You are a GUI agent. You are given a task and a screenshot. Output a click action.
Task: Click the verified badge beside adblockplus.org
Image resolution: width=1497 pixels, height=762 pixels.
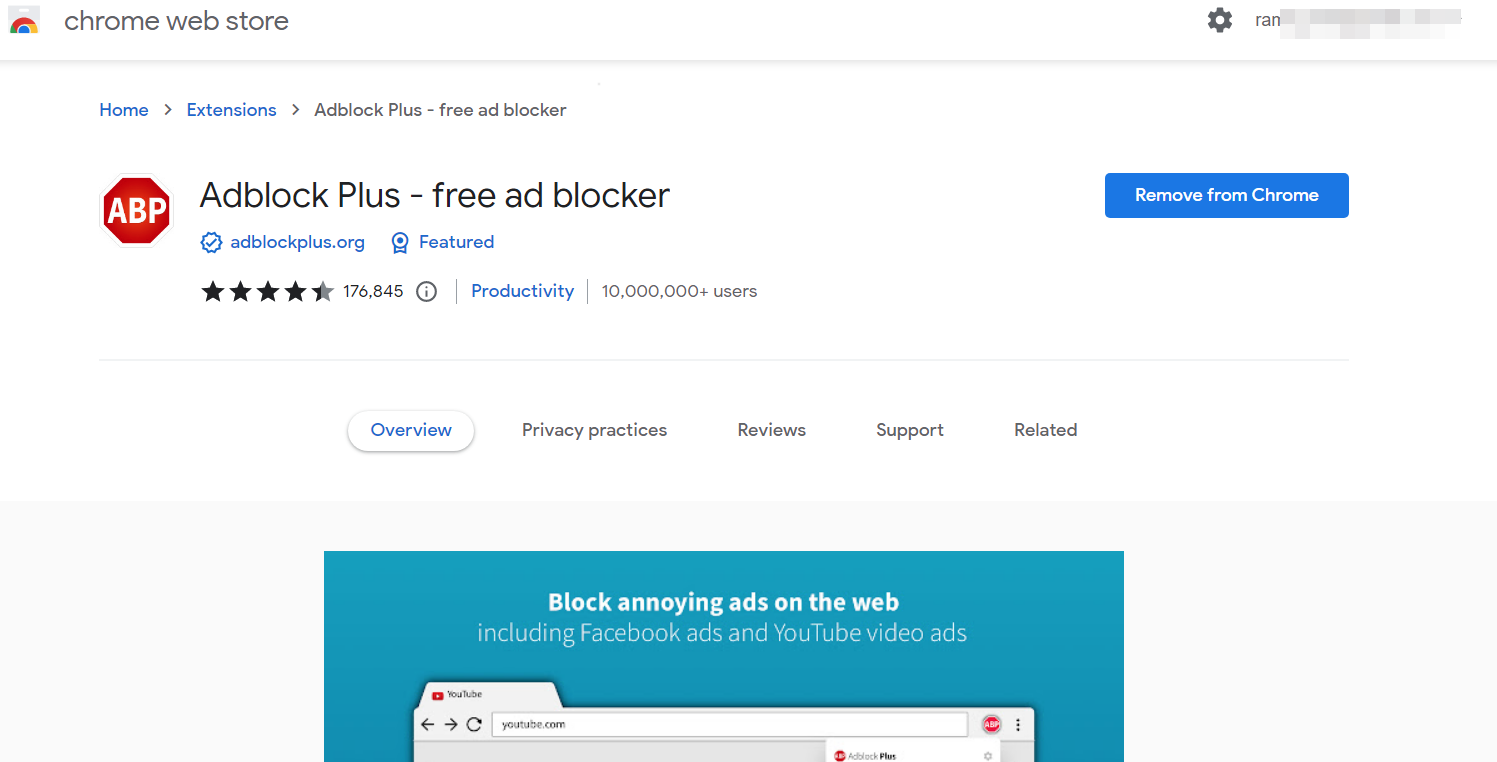(211, 242)
